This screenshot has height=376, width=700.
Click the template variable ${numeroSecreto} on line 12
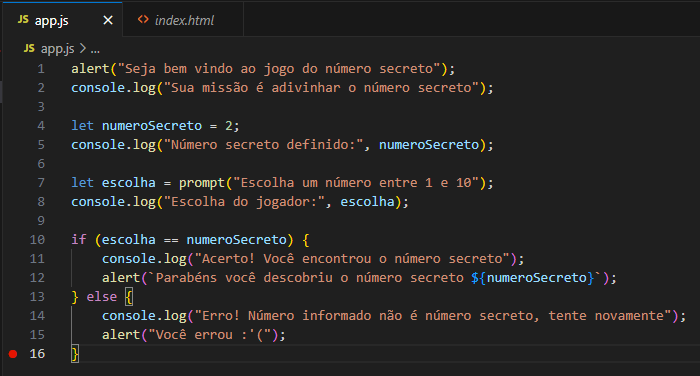click(533, 278)
